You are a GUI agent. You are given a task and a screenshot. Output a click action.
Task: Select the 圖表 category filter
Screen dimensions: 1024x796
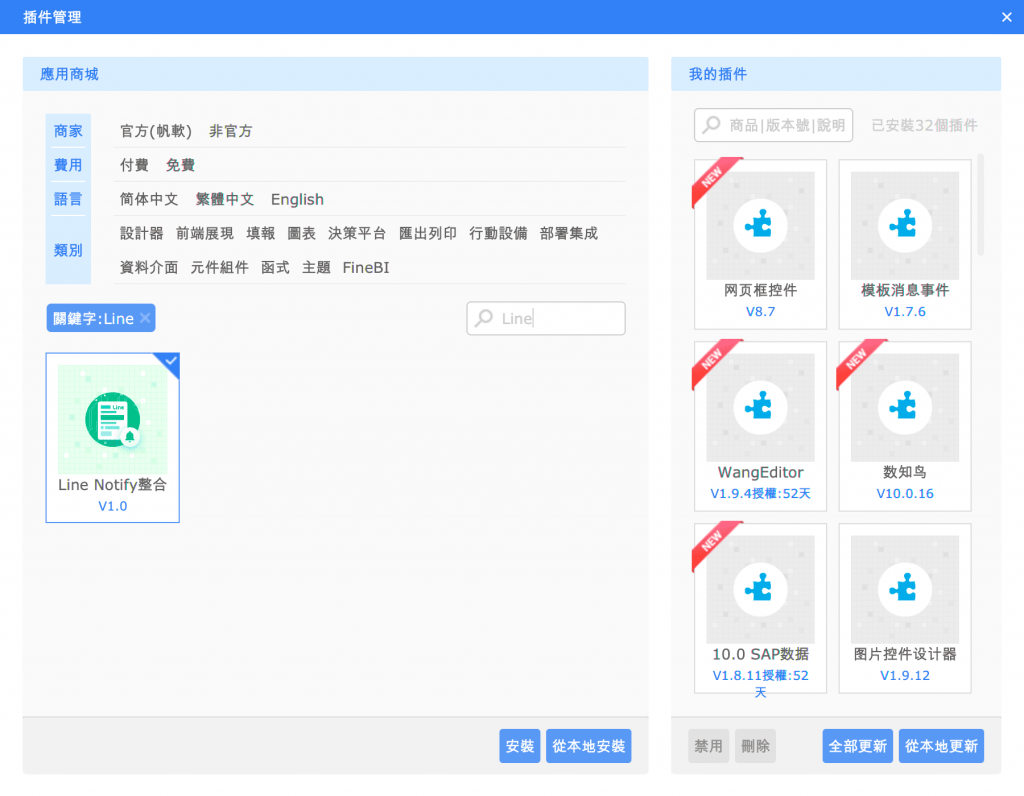302,233
